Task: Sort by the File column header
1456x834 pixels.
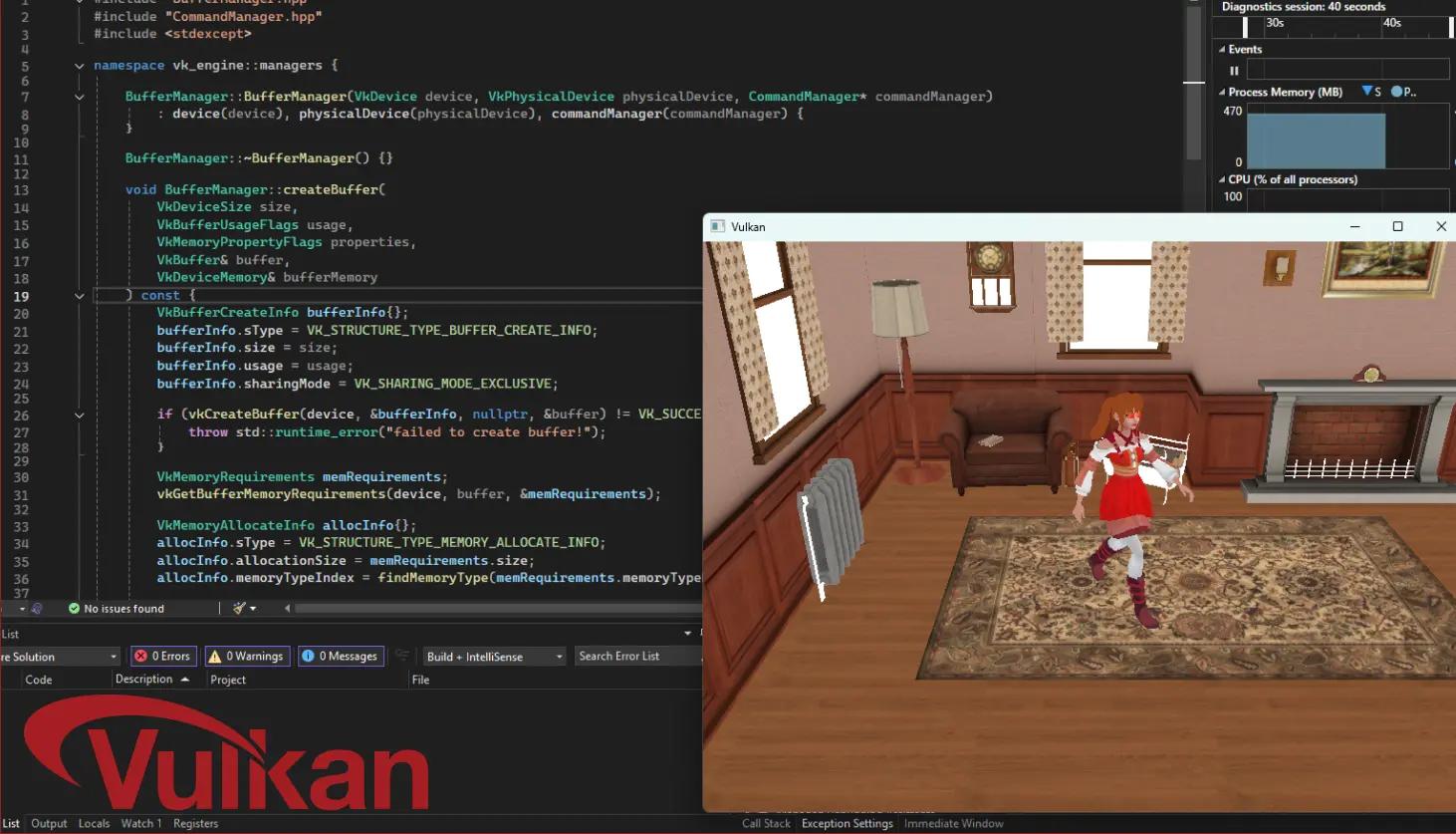Action: [420, 680]
